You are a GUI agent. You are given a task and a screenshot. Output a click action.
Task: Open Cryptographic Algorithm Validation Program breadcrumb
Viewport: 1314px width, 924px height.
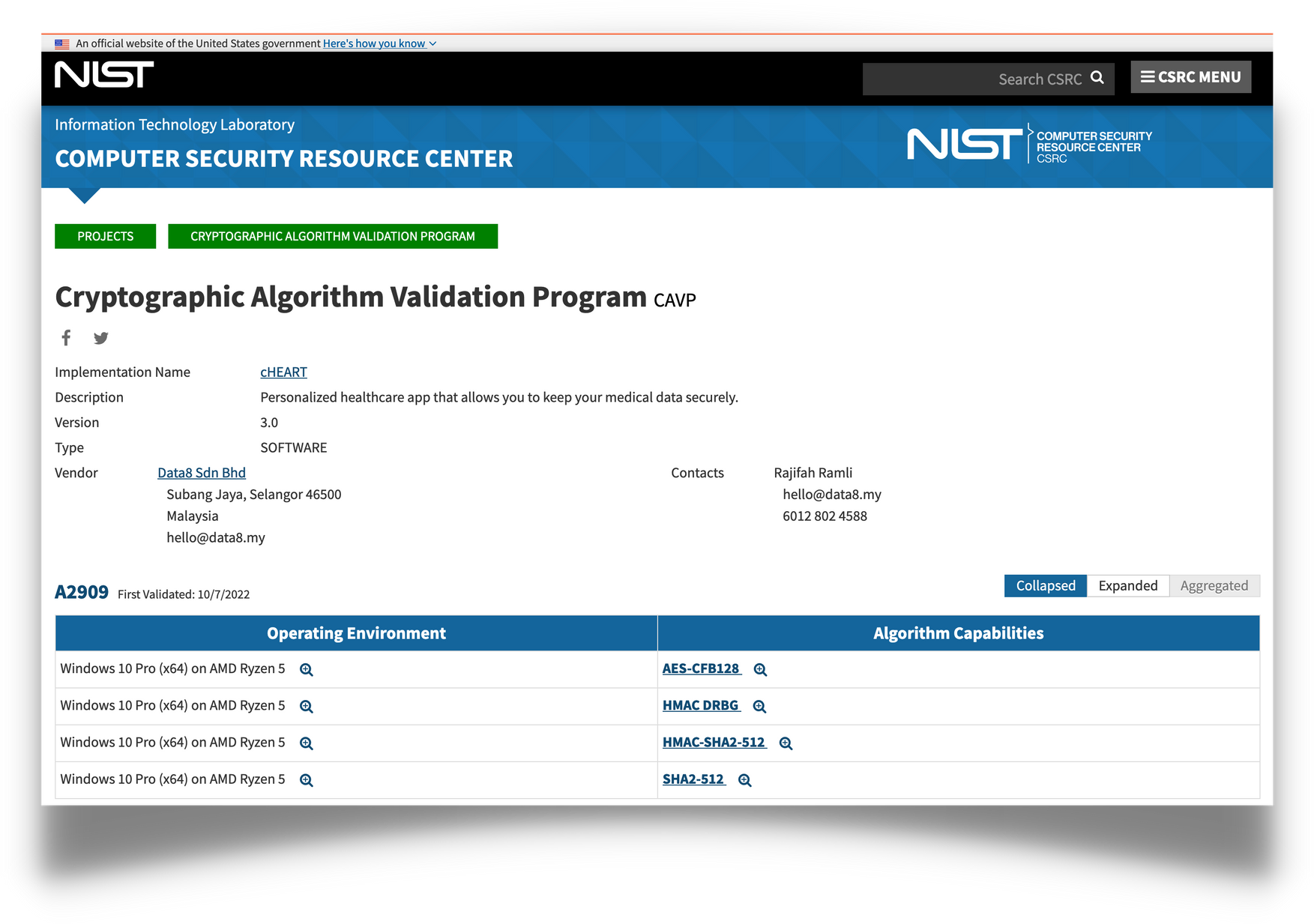333,236
